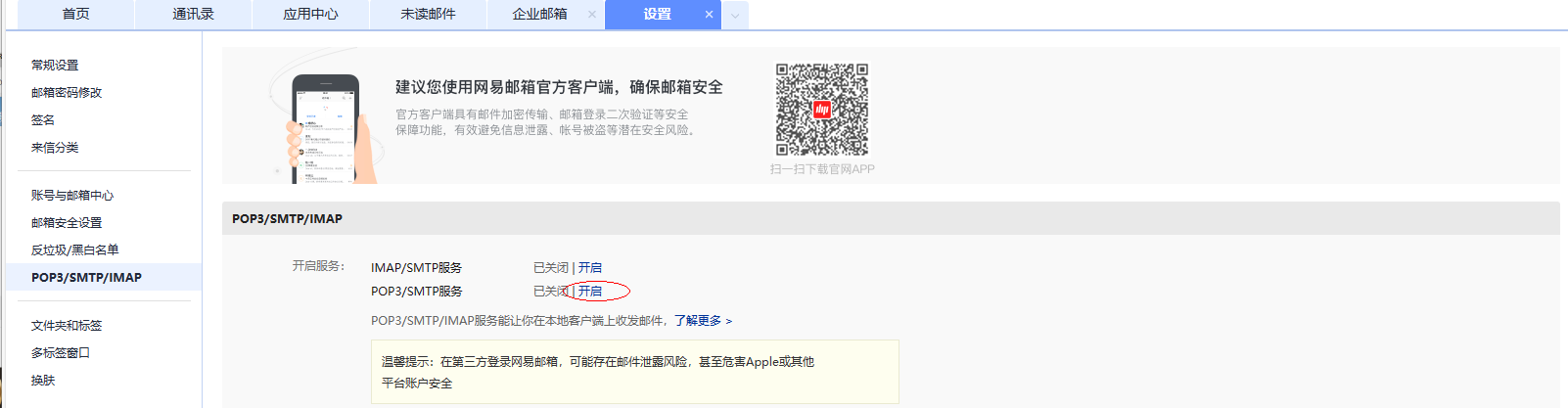Enable the POP3/SMTP service via 开启

point(590,292)
